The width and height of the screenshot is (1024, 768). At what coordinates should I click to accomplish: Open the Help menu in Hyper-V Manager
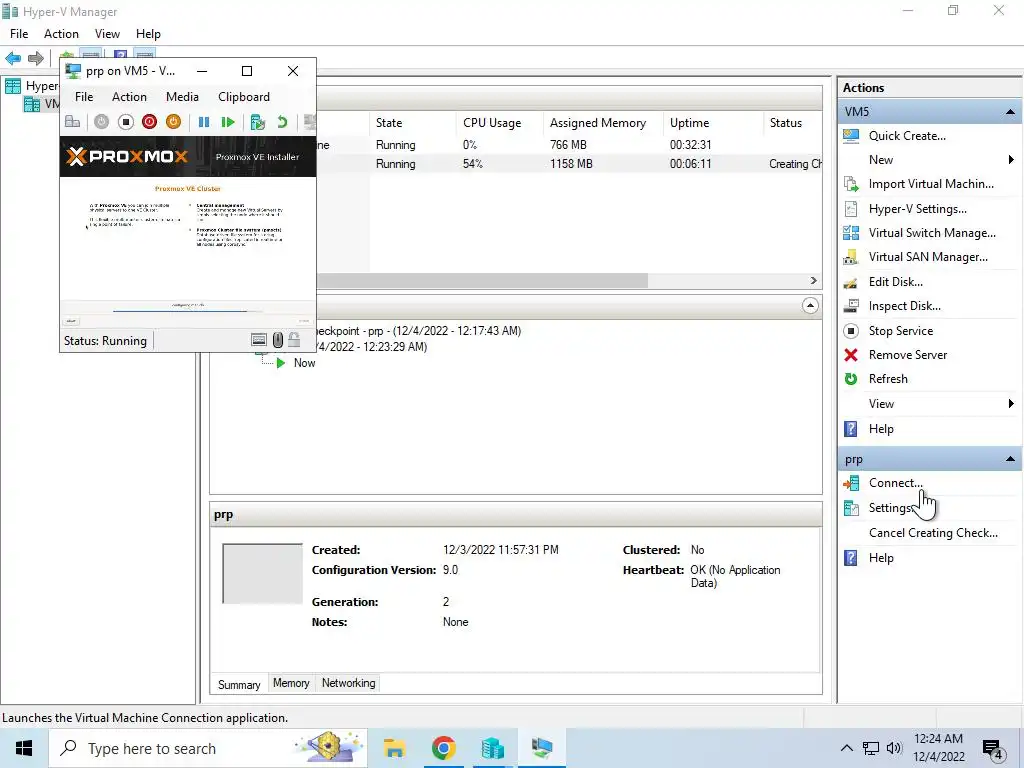pos(148,34)
